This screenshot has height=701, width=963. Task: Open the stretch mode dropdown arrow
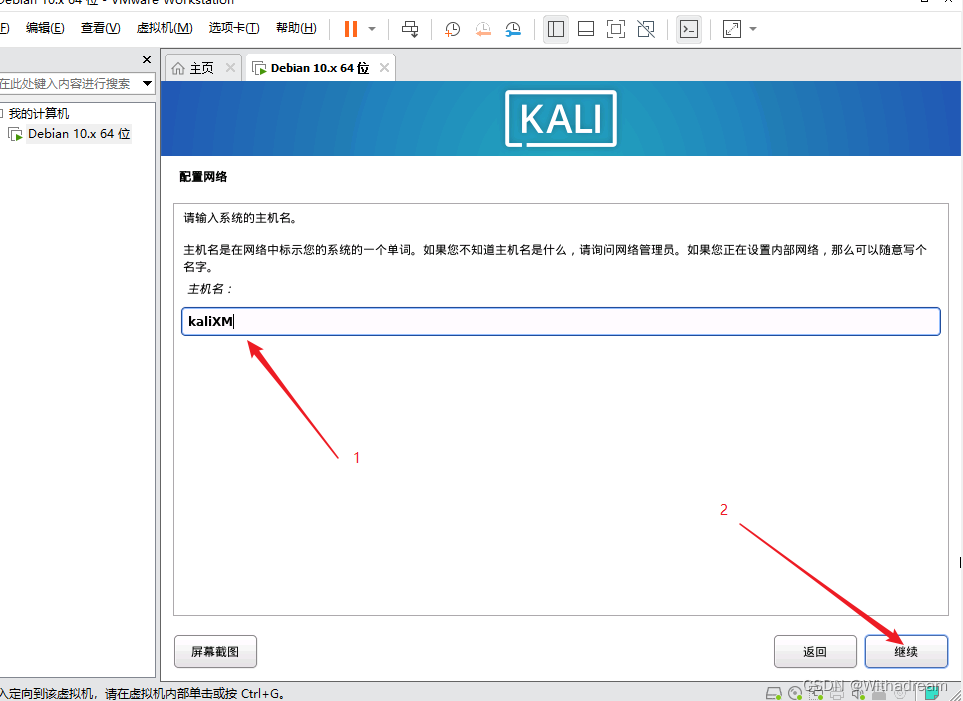(x=754, y=29)
